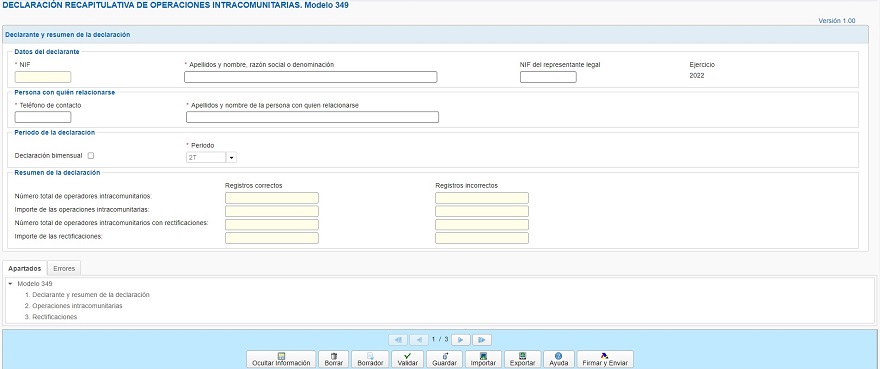Viewport: 880px width, 369px height.
Task: Jump to the last page
Action: (x=482, y=340)
